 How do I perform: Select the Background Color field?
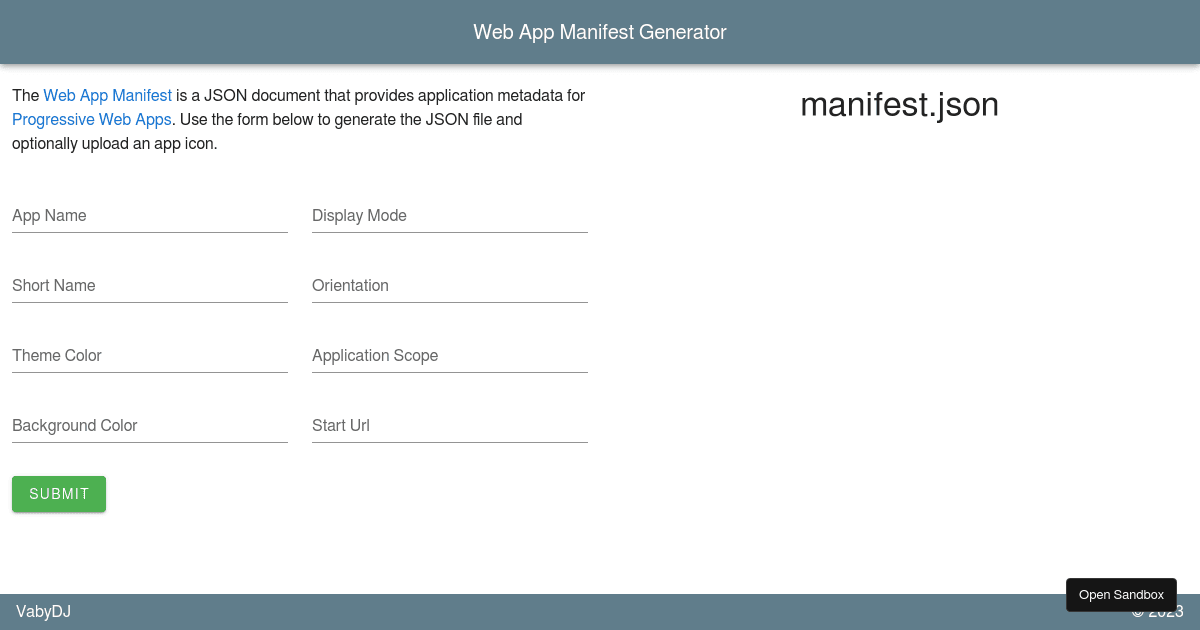149,426
